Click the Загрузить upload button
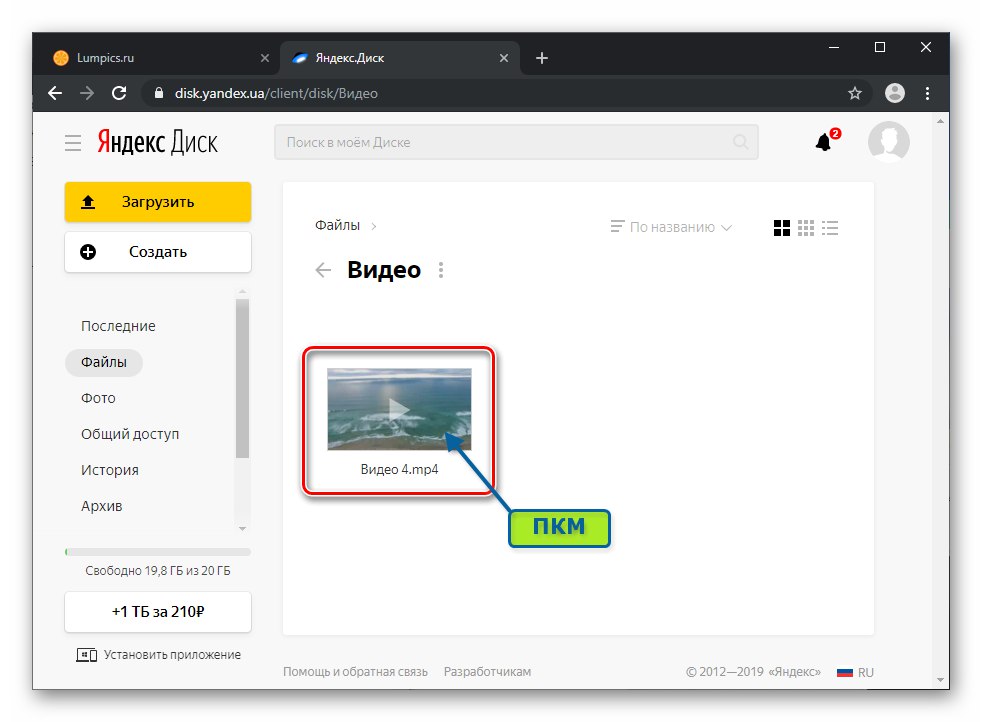 point(158,202)
